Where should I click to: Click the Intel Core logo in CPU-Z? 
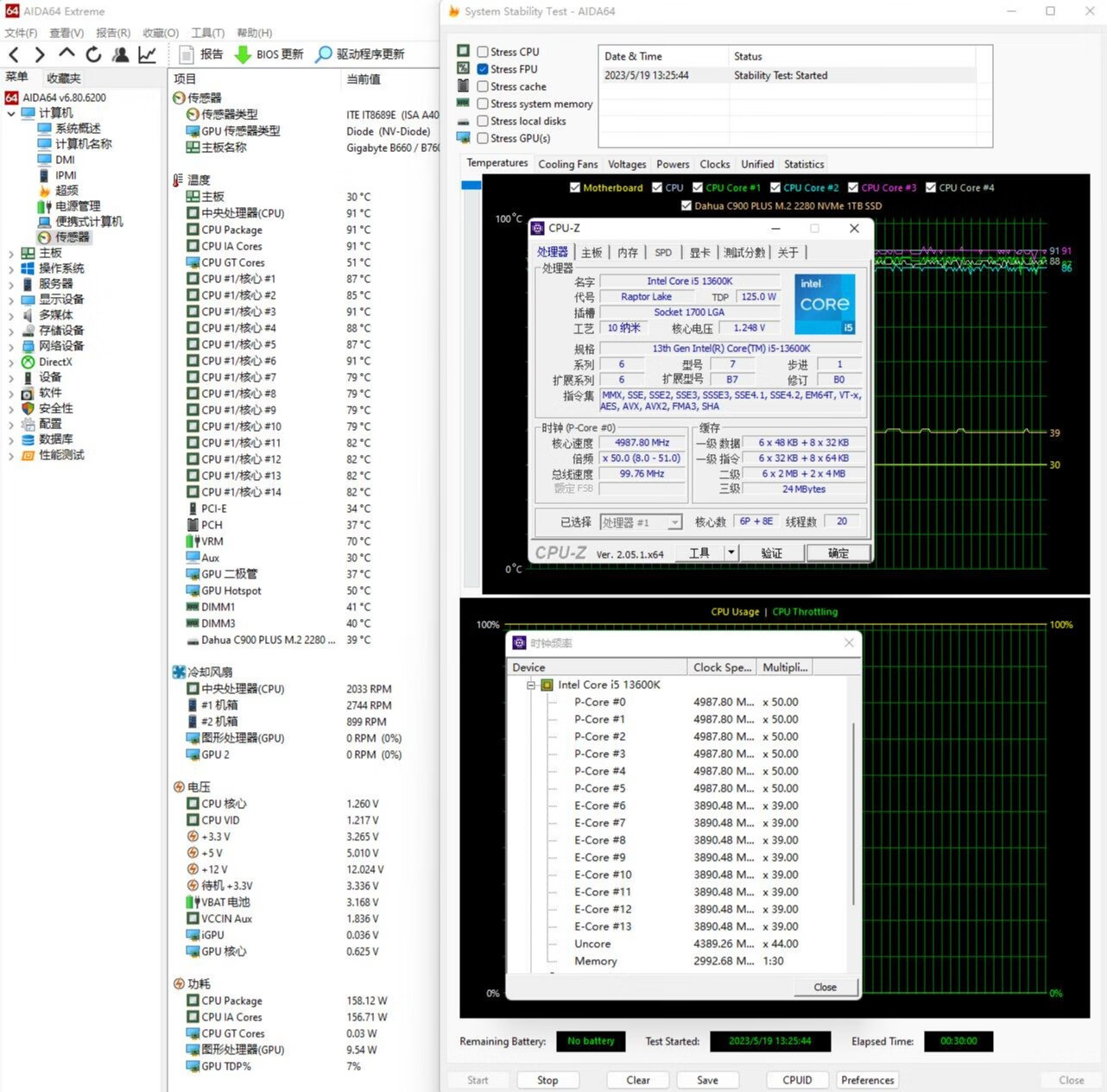825,304
